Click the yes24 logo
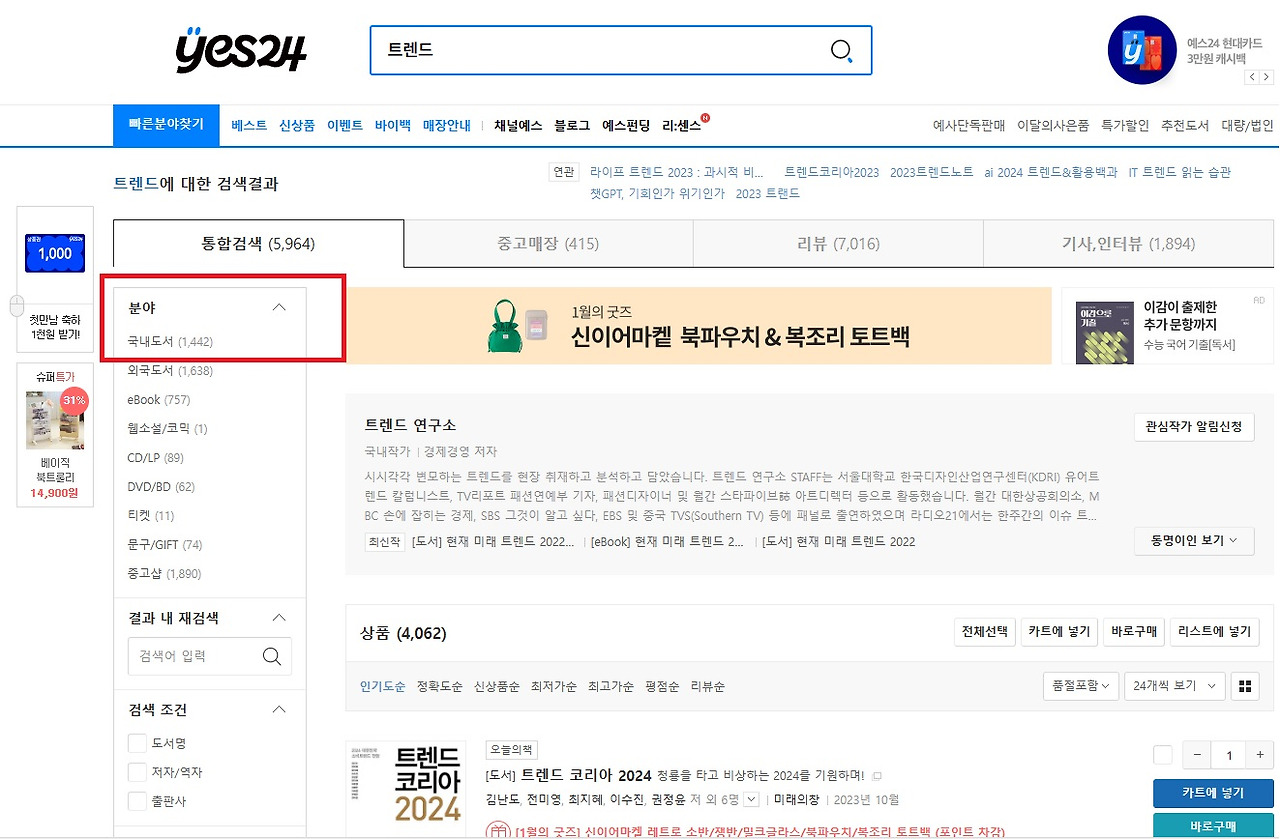Image resolution: width=1280 pixels, height=839 pixels. (x=240, y=50)
